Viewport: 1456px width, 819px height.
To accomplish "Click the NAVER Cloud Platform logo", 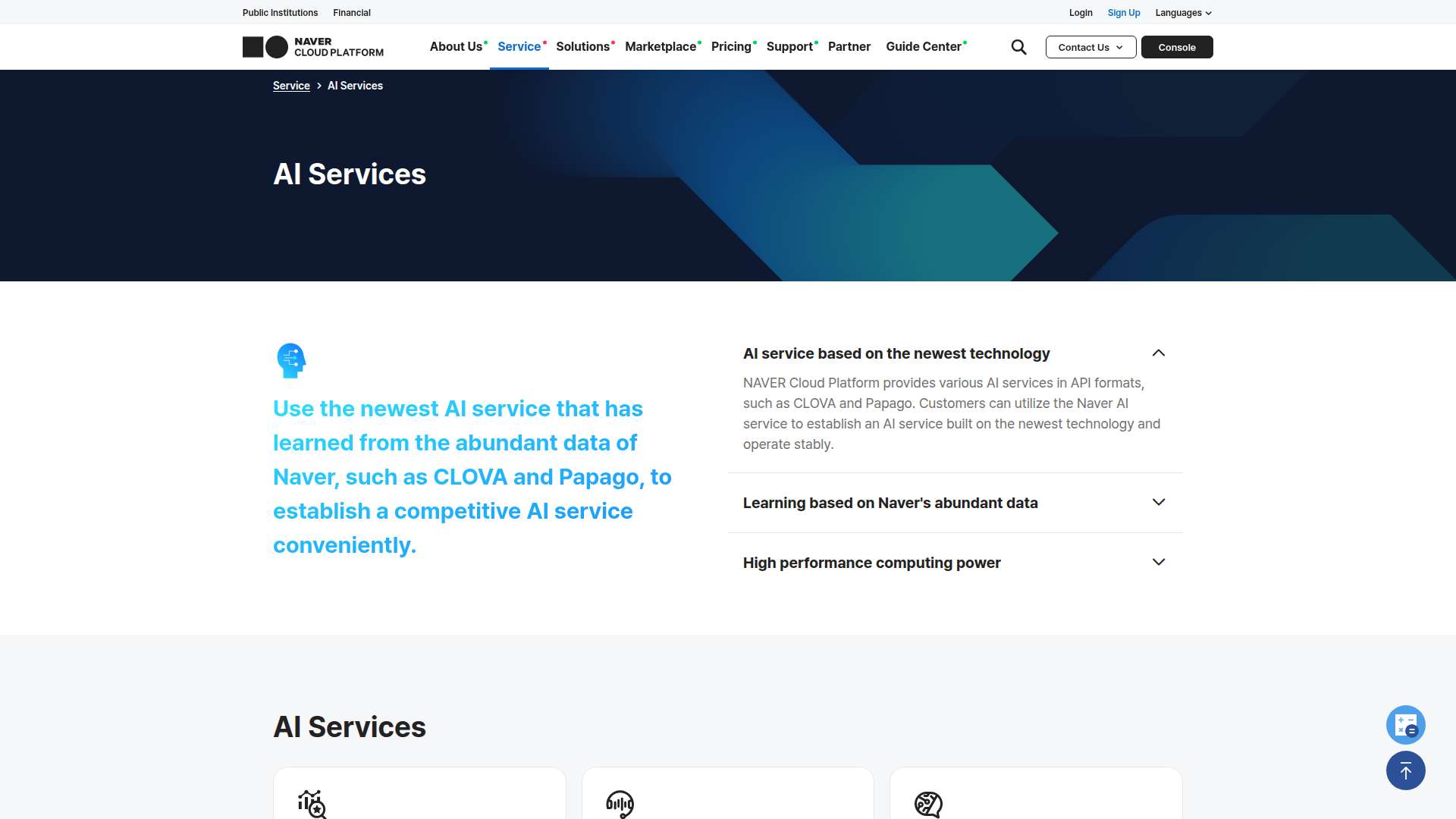I will coord(313,47).
